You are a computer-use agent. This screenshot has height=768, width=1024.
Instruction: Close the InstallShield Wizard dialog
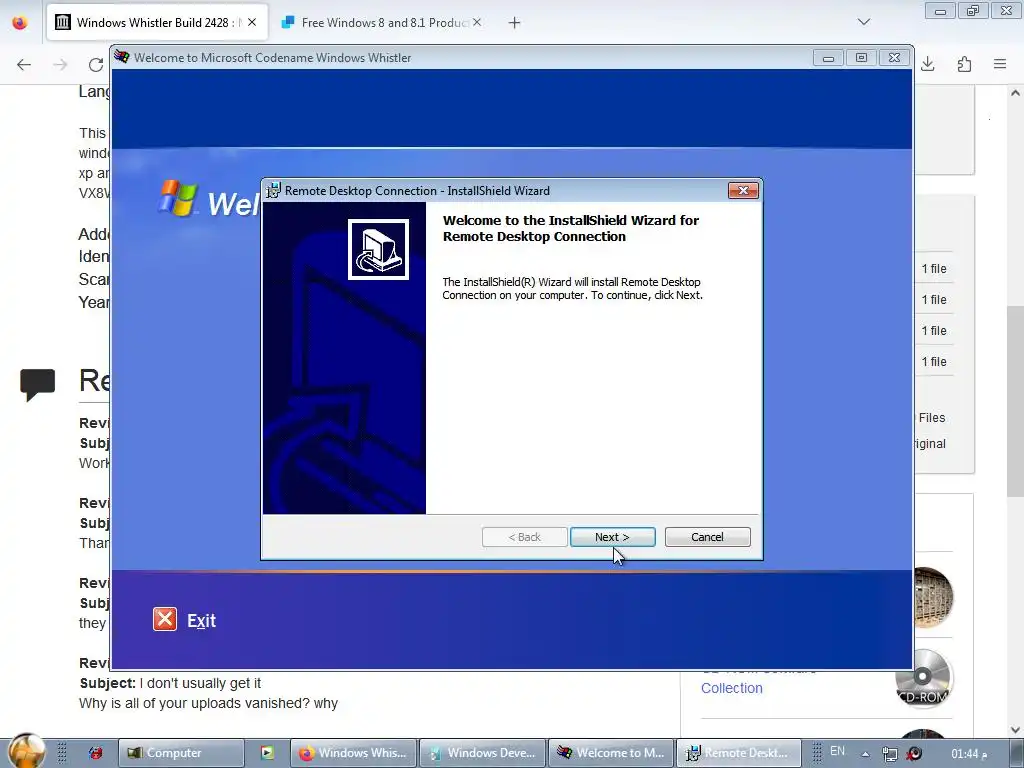(x=743, y=191)
